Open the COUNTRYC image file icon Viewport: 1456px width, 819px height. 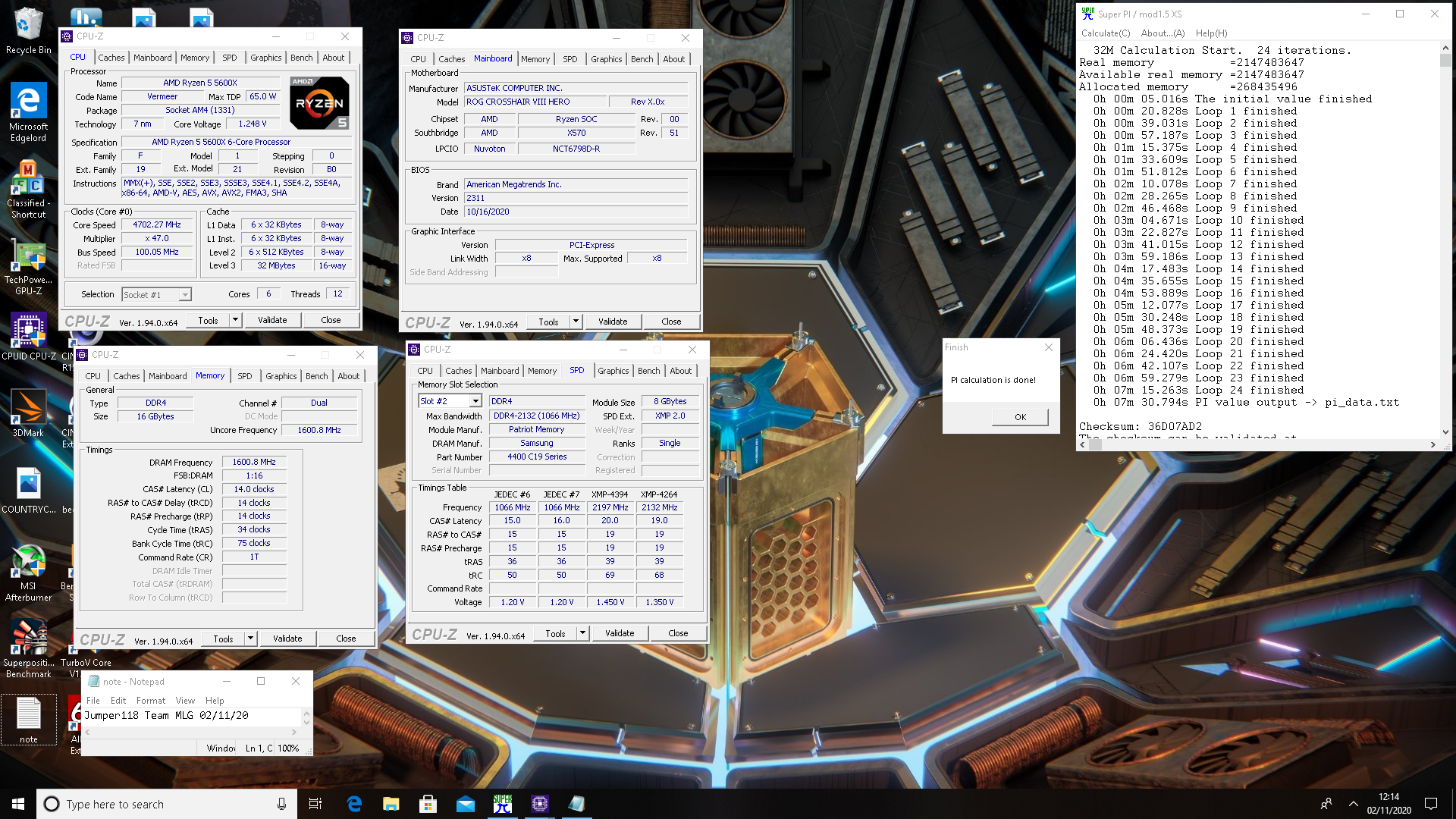coord(28,490)
